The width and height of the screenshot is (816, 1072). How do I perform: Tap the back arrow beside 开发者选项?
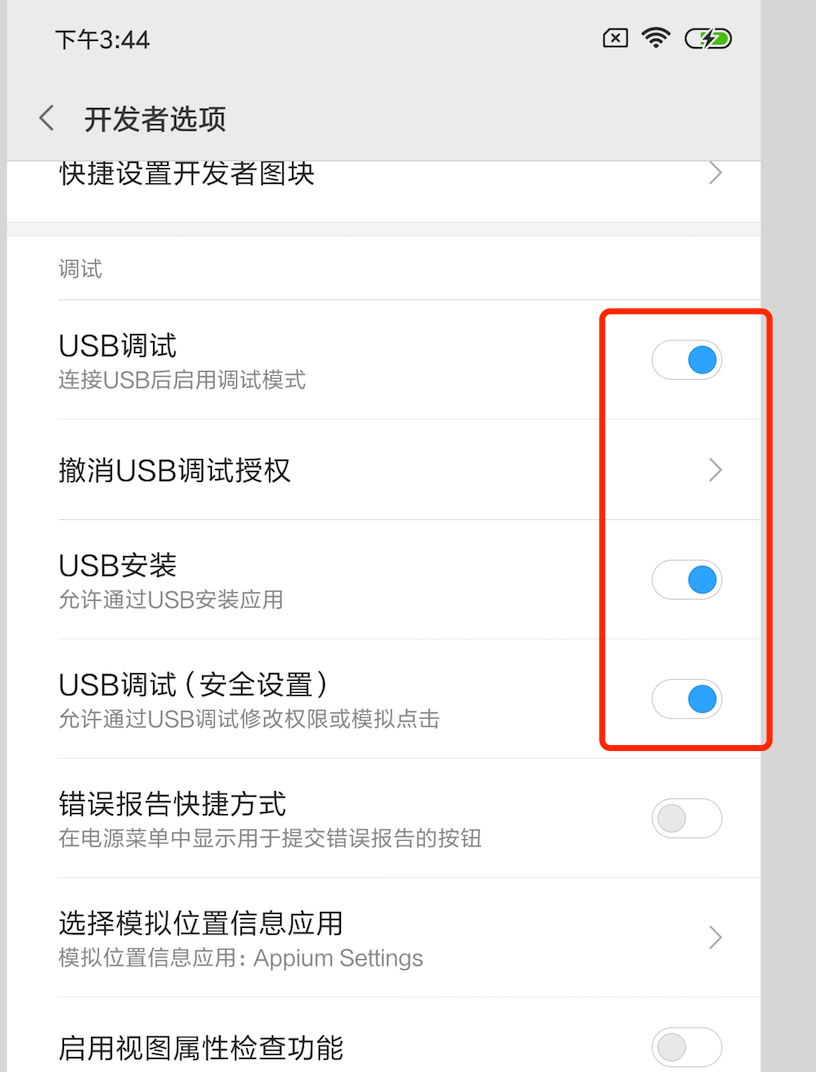(46, 118)
